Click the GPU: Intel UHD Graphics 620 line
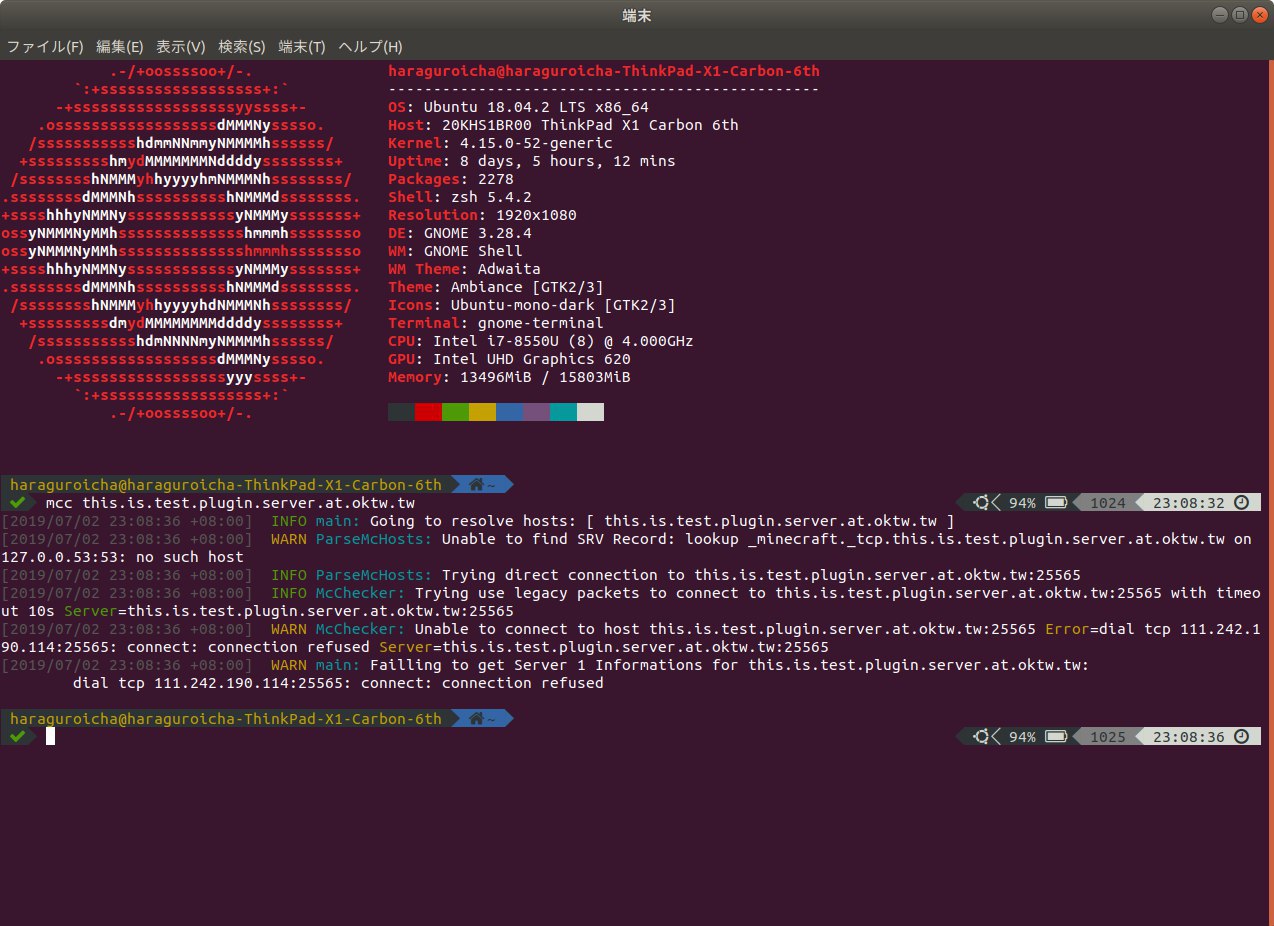Viewport: 1274px width, 926px height. click(x=509, y=359)
